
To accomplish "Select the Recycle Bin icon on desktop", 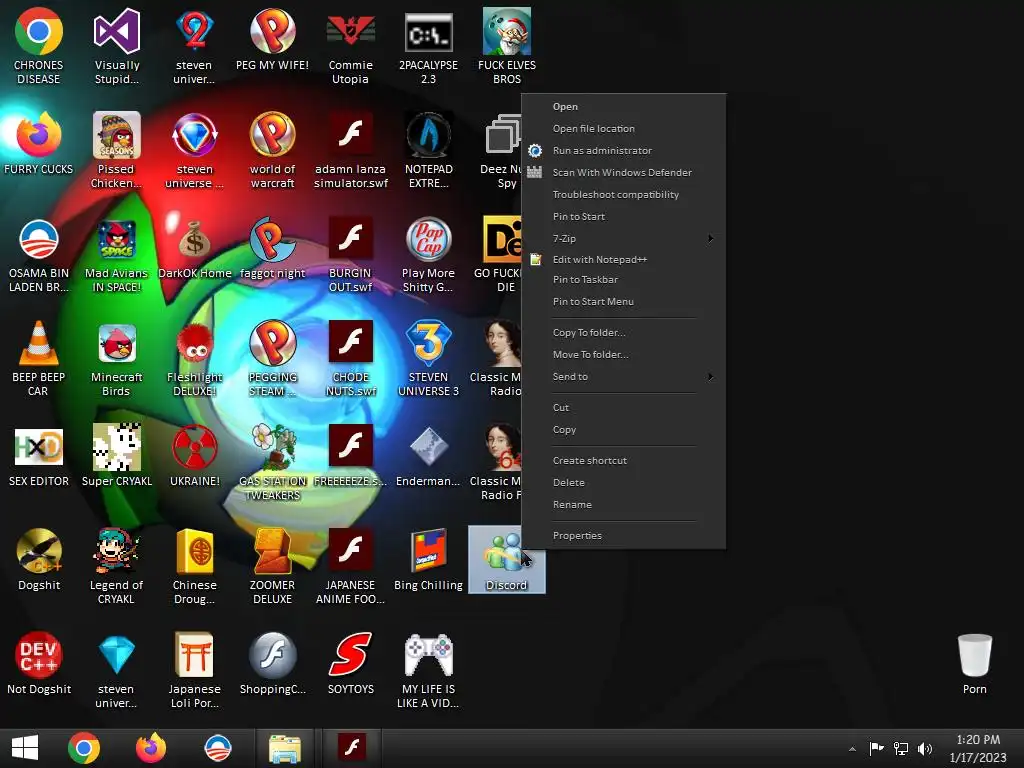I will pos(974,664).
